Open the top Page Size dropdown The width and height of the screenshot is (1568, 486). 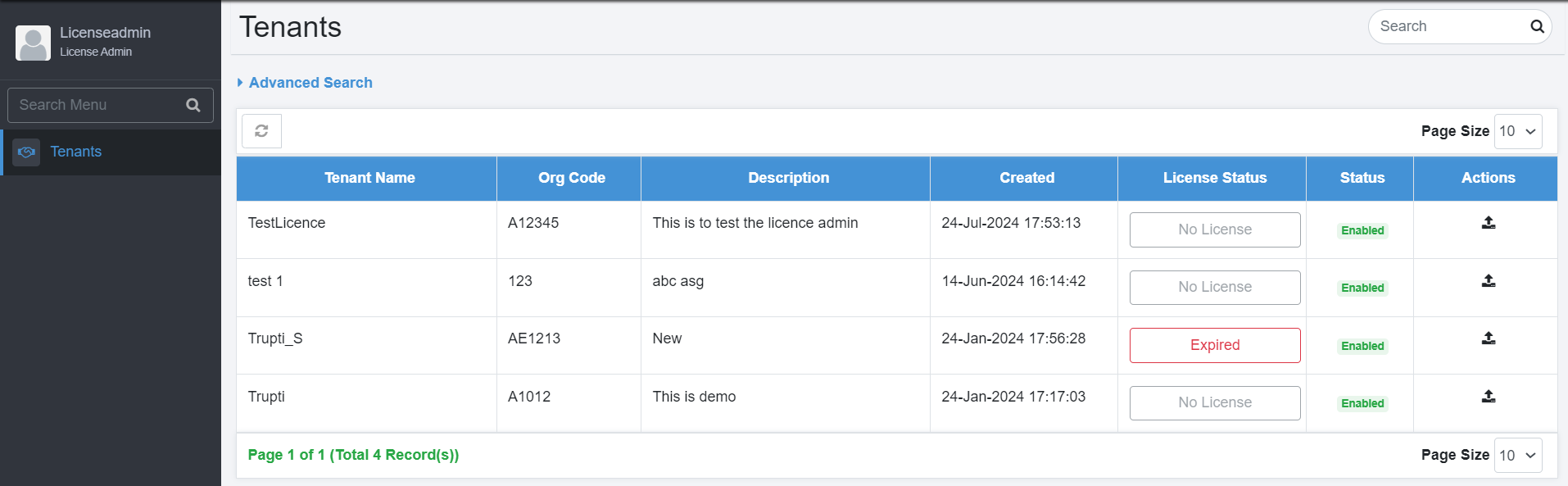[1518, 131]
